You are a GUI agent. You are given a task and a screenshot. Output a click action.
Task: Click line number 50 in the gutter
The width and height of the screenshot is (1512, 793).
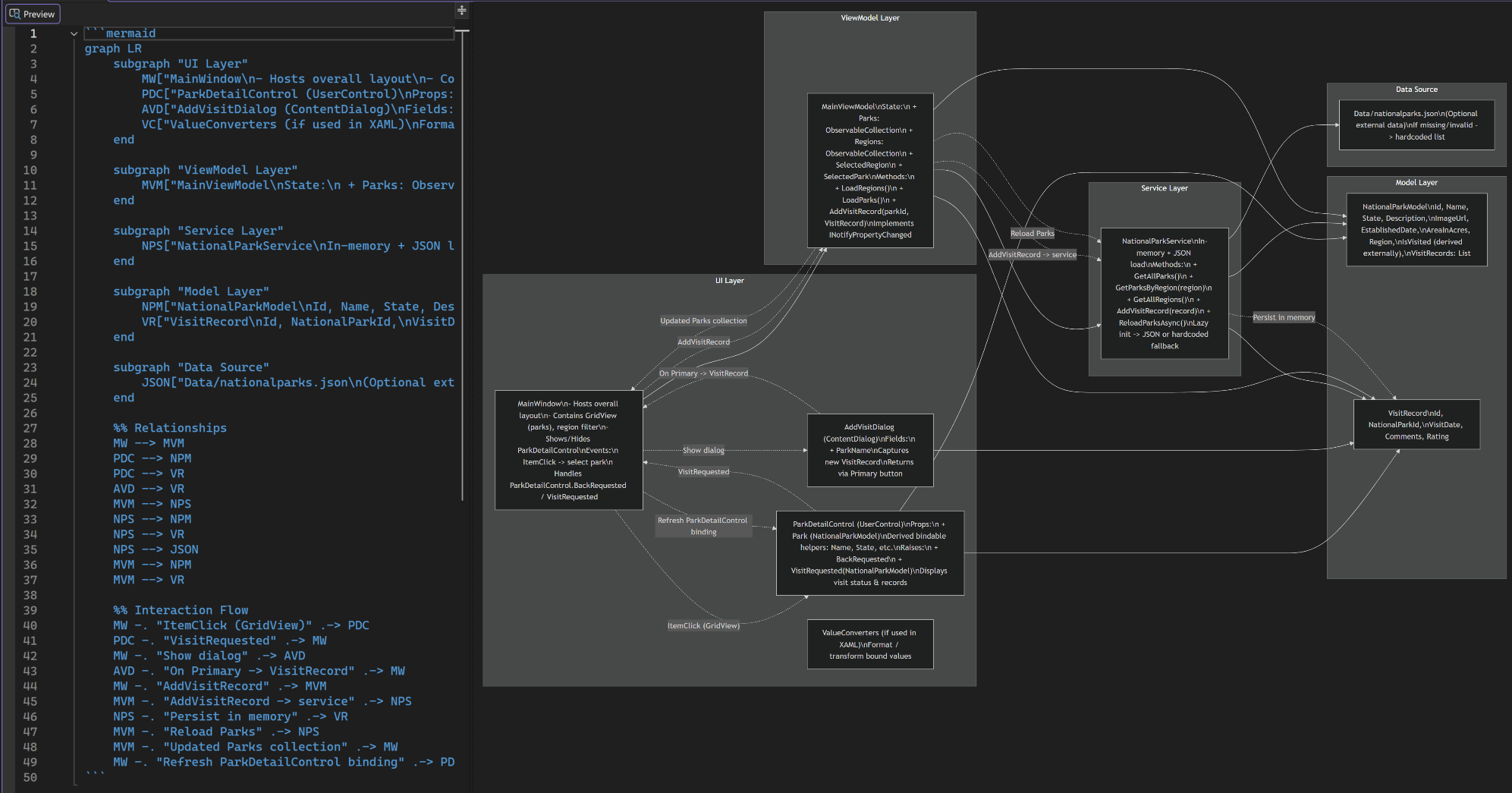click(x=30, y=777)
